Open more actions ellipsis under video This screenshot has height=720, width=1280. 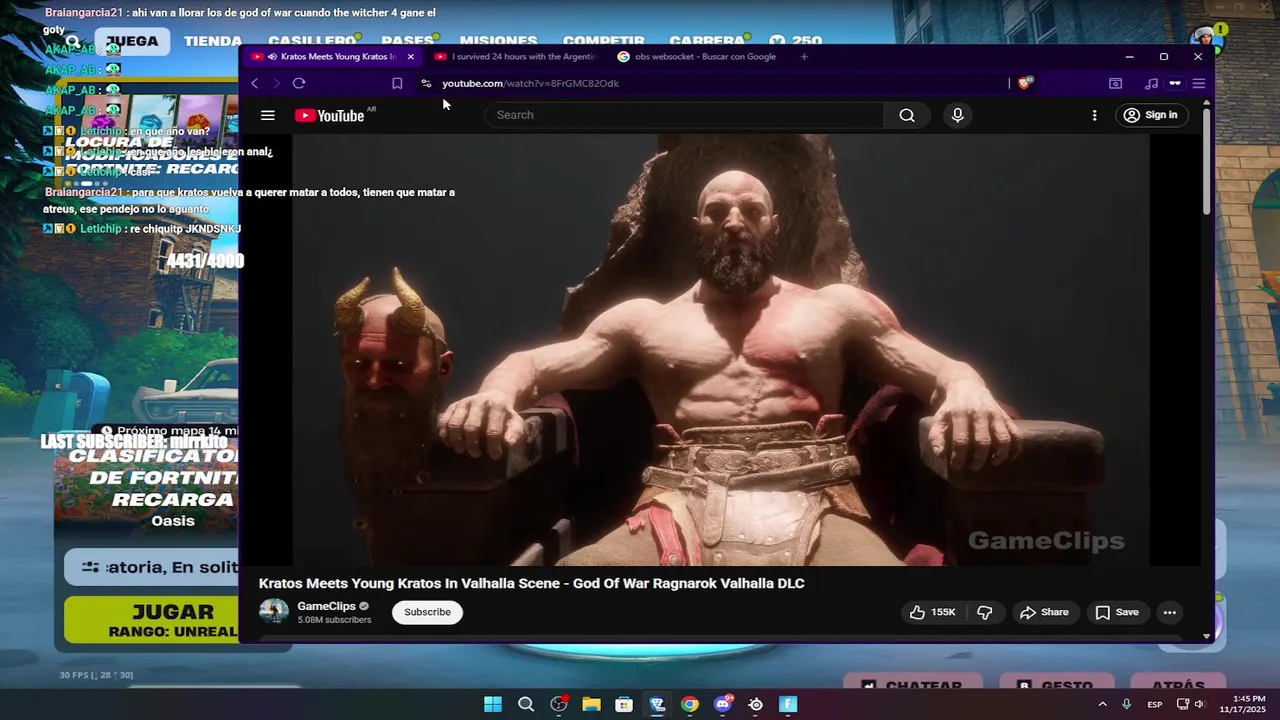point(1169,612)
